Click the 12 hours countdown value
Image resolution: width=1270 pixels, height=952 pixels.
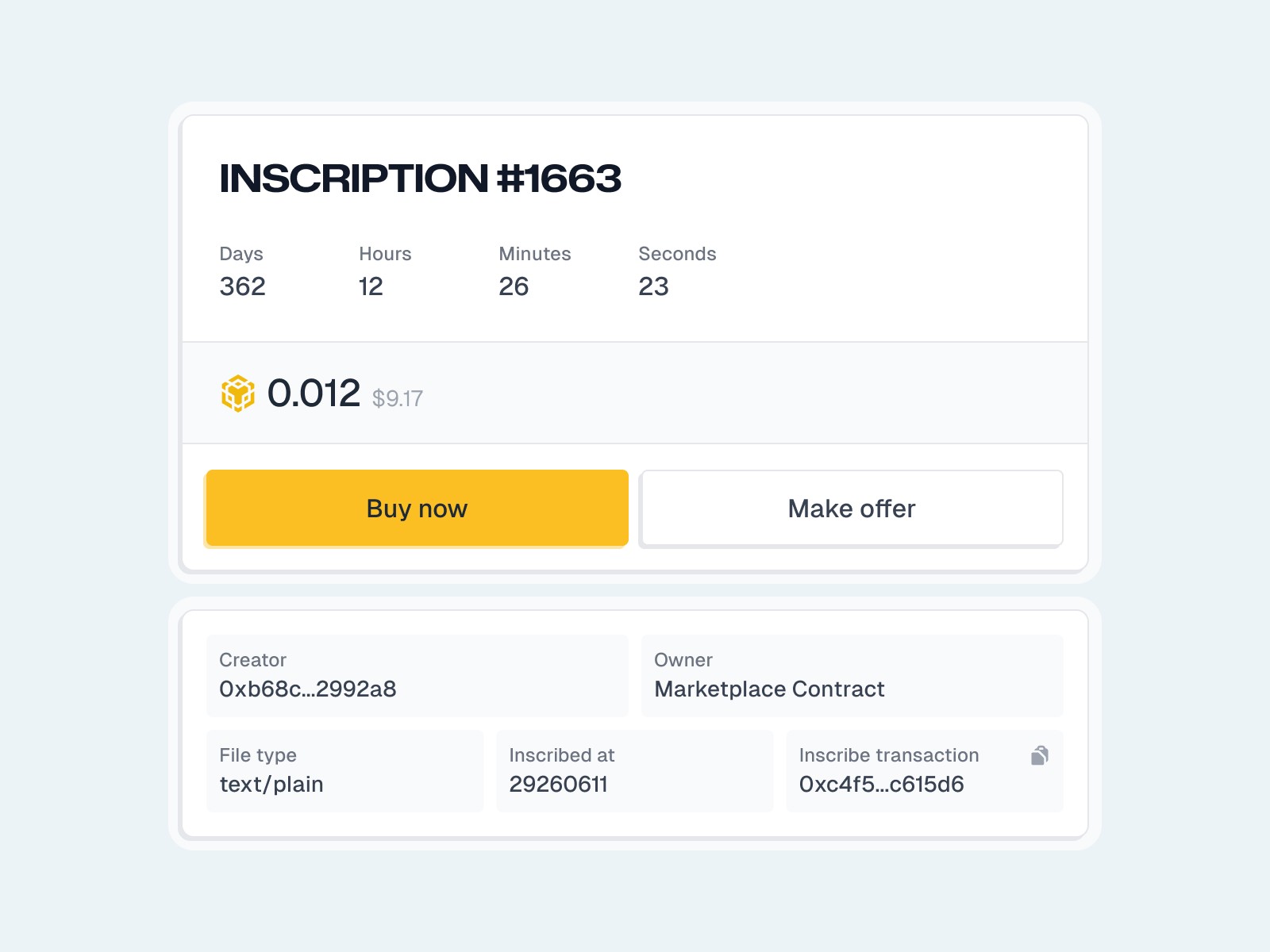tap(371, 286)
